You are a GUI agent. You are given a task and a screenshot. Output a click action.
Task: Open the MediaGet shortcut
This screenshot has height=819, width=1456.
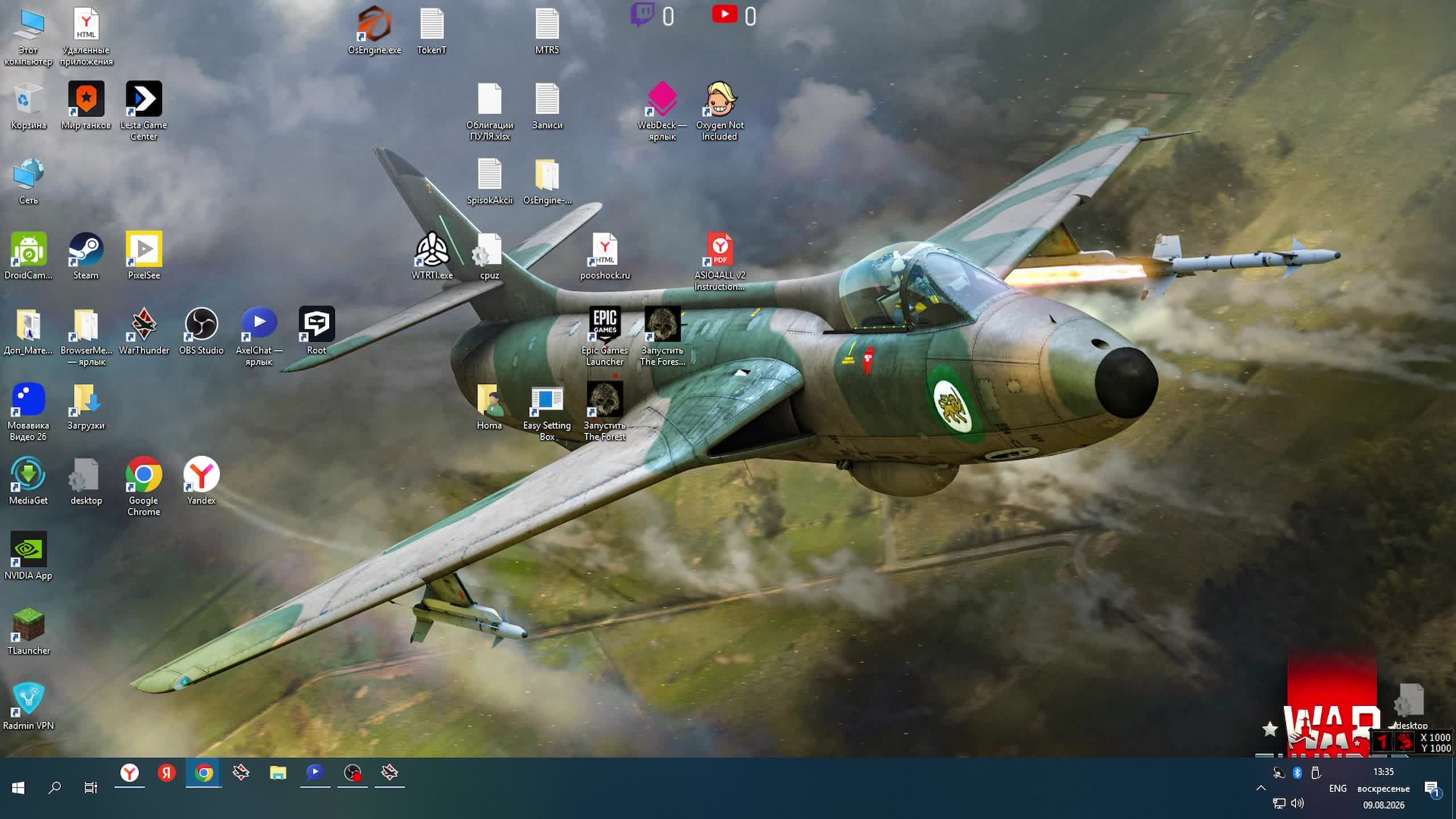(x=28, y=481)
